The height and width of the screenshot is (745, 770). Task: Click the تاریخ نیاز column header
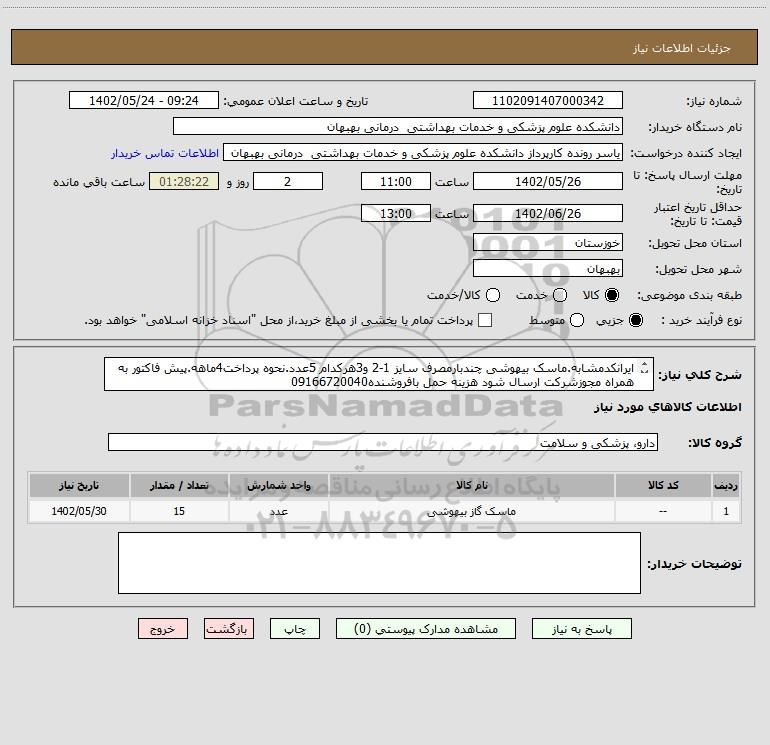(79, 485)
